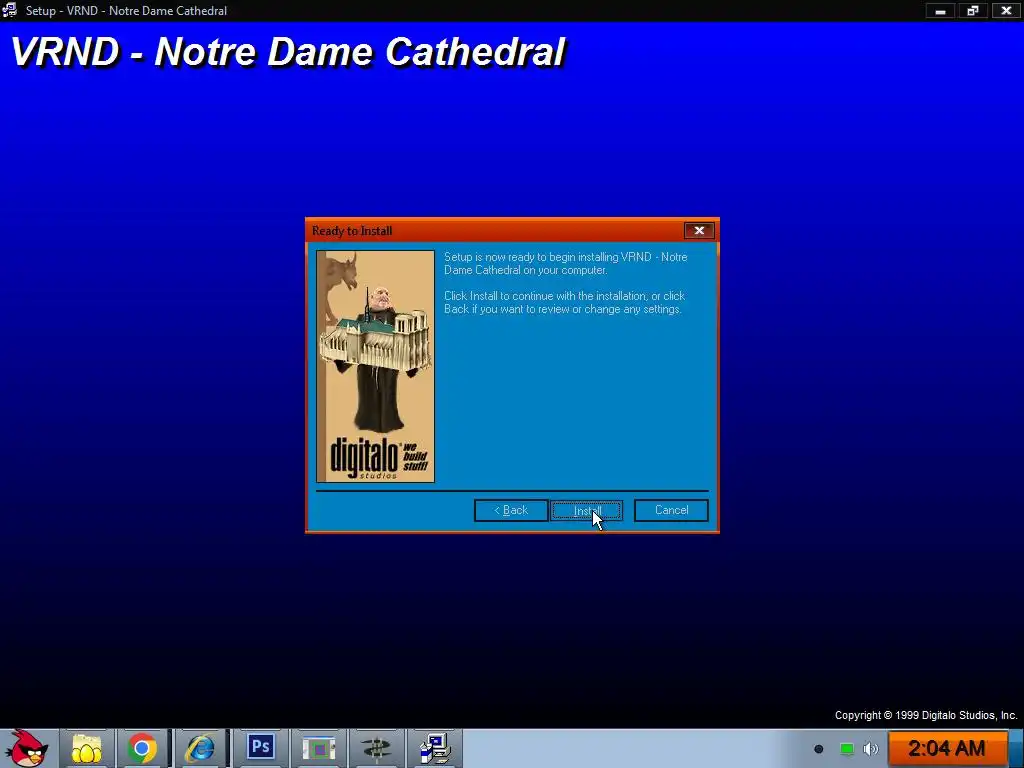Click the Install button
The height and width of the screenshot is (768, 1024).
[586, 510]
